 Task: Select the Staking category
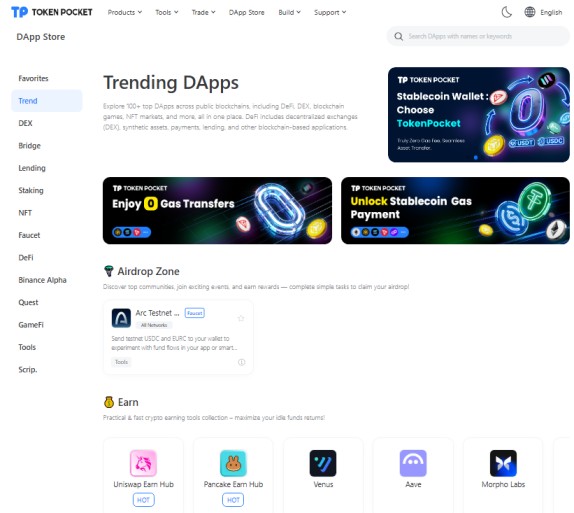(31, 190)
